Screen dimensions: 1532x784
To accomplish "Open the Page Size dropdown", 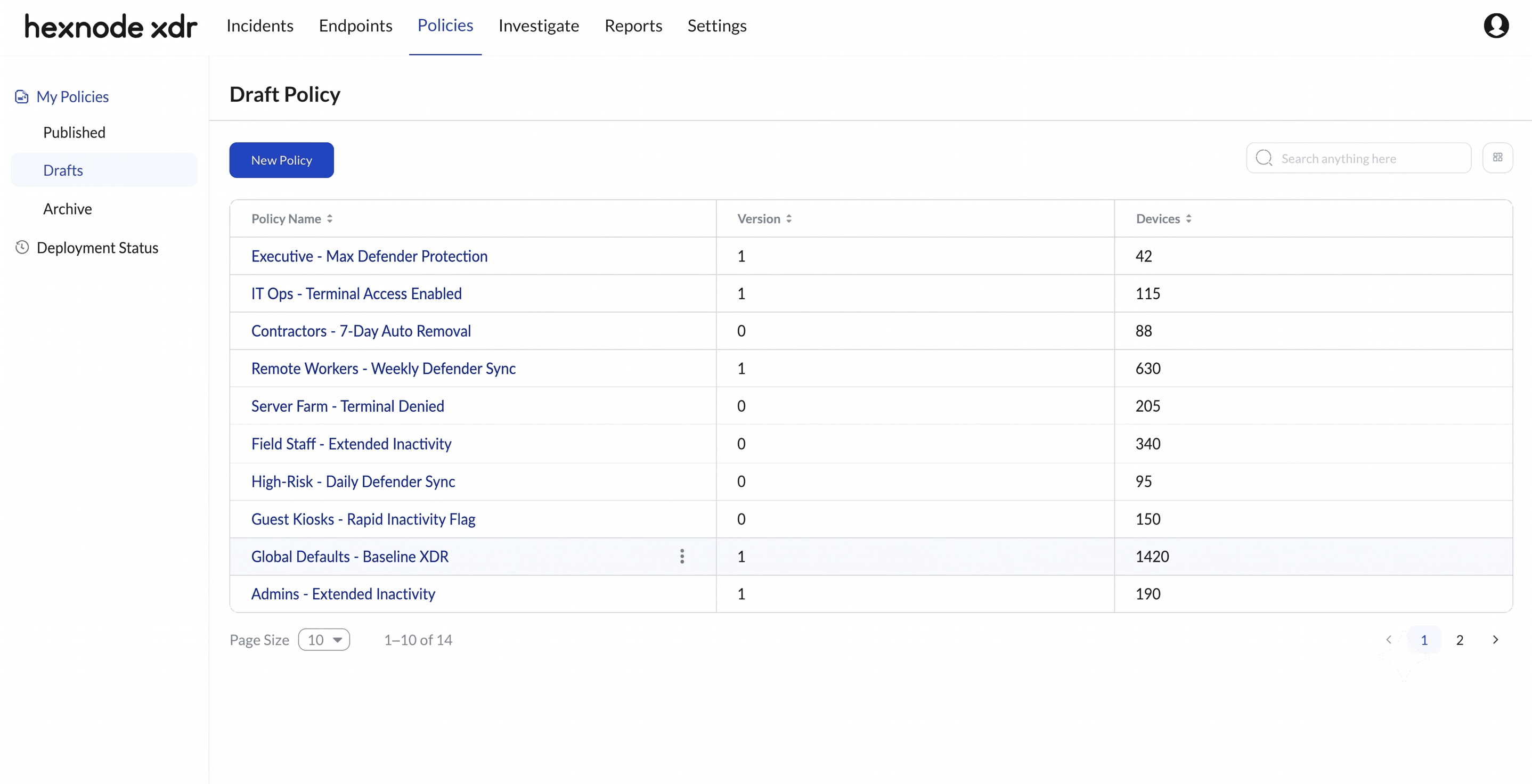I will pos(324,640).
